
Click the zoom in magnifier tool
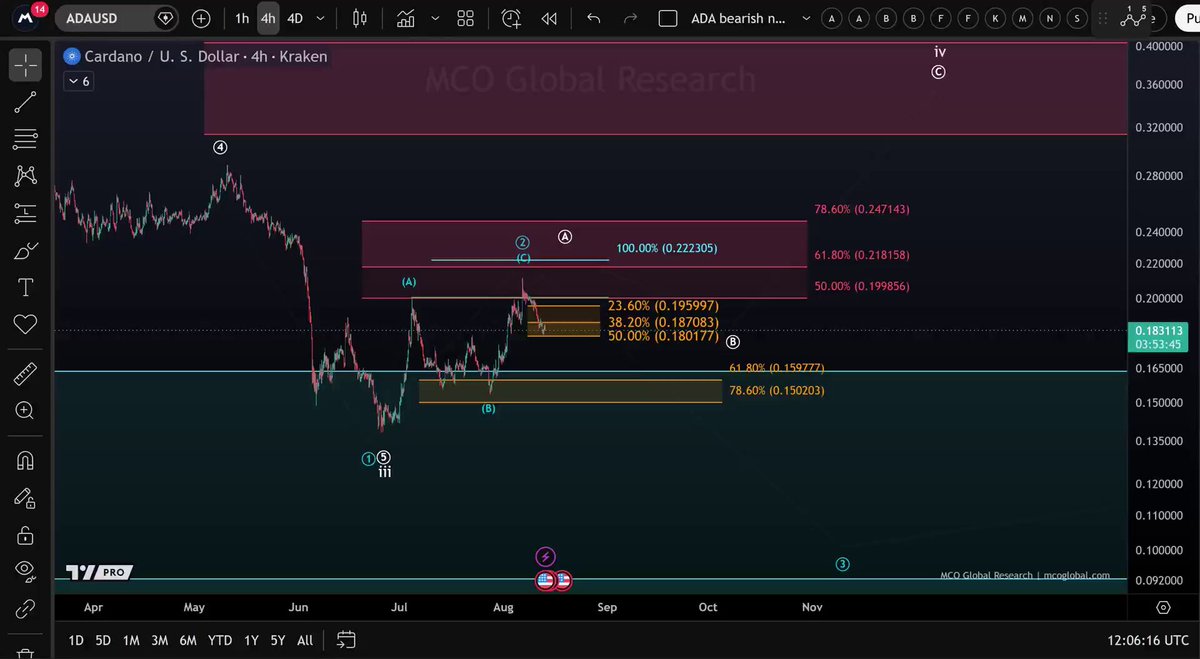[x=25, y=411]
